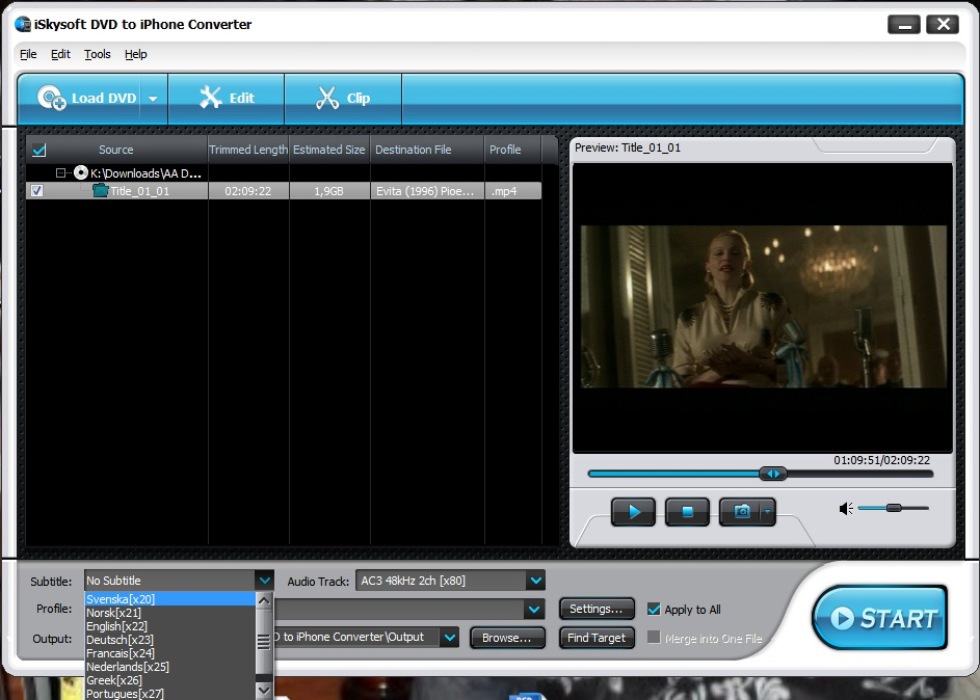Open the Edit tool in the toolbar
This screenshot has width=980, height=700.
[226, 98]
